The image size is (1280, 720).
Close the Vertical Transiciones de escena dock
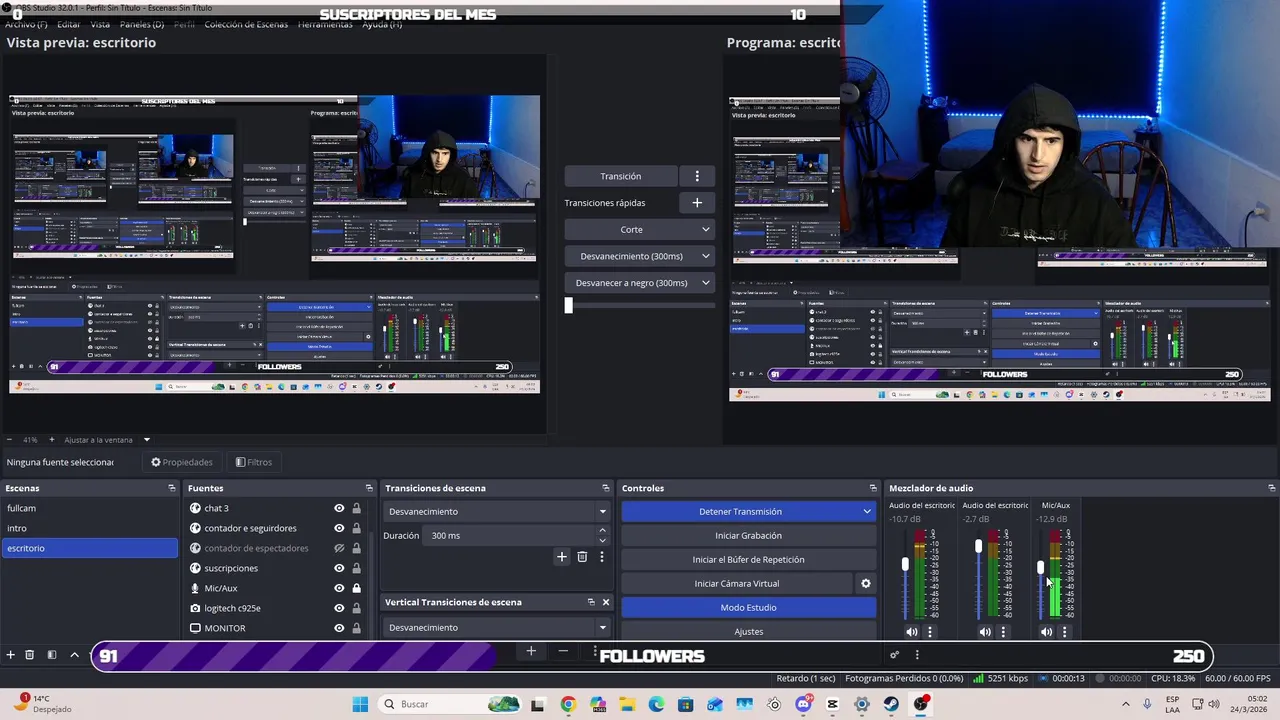605,602
